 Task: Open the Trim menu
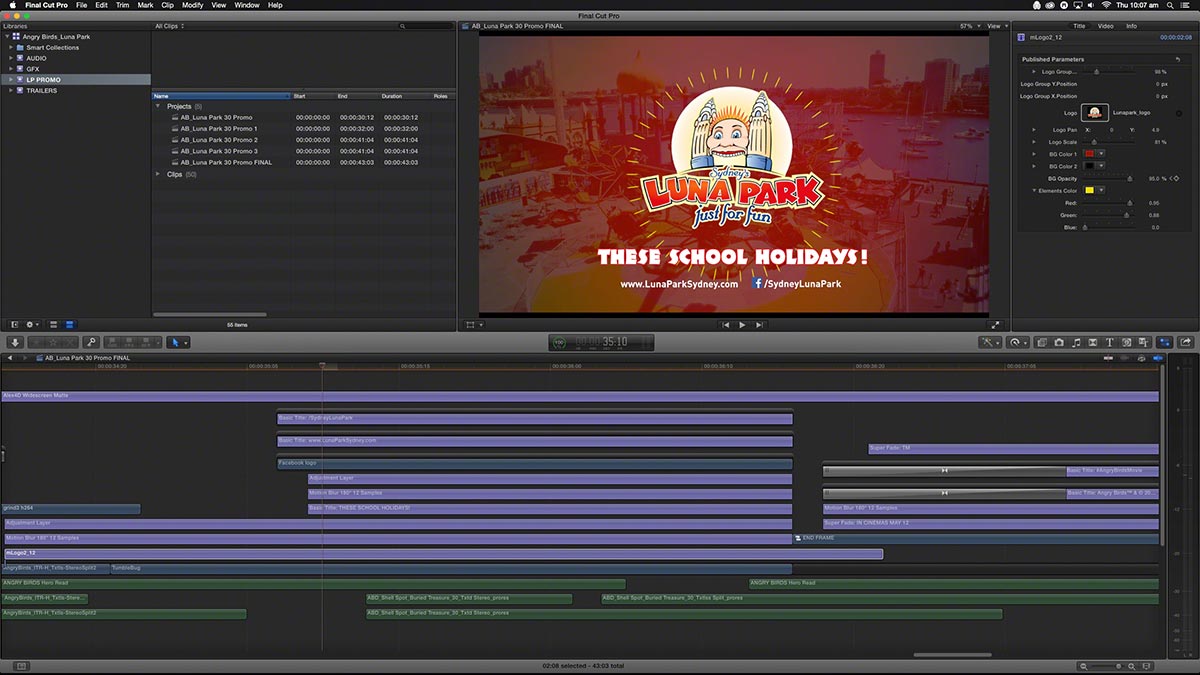tap(122, 5)
